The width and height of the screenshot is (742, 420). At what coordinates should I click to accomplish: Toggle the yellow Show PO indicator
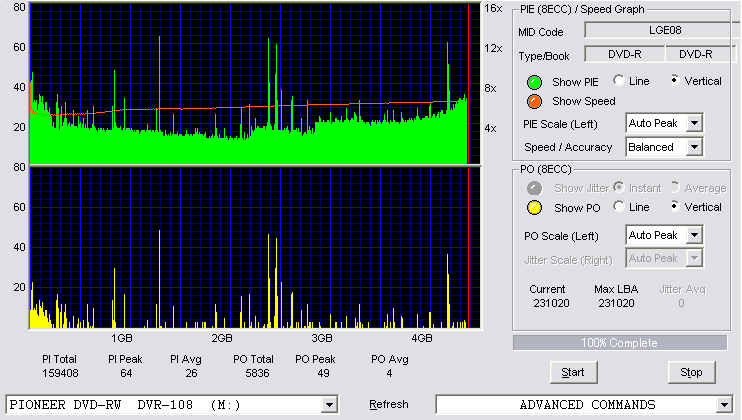click(534, 208)
